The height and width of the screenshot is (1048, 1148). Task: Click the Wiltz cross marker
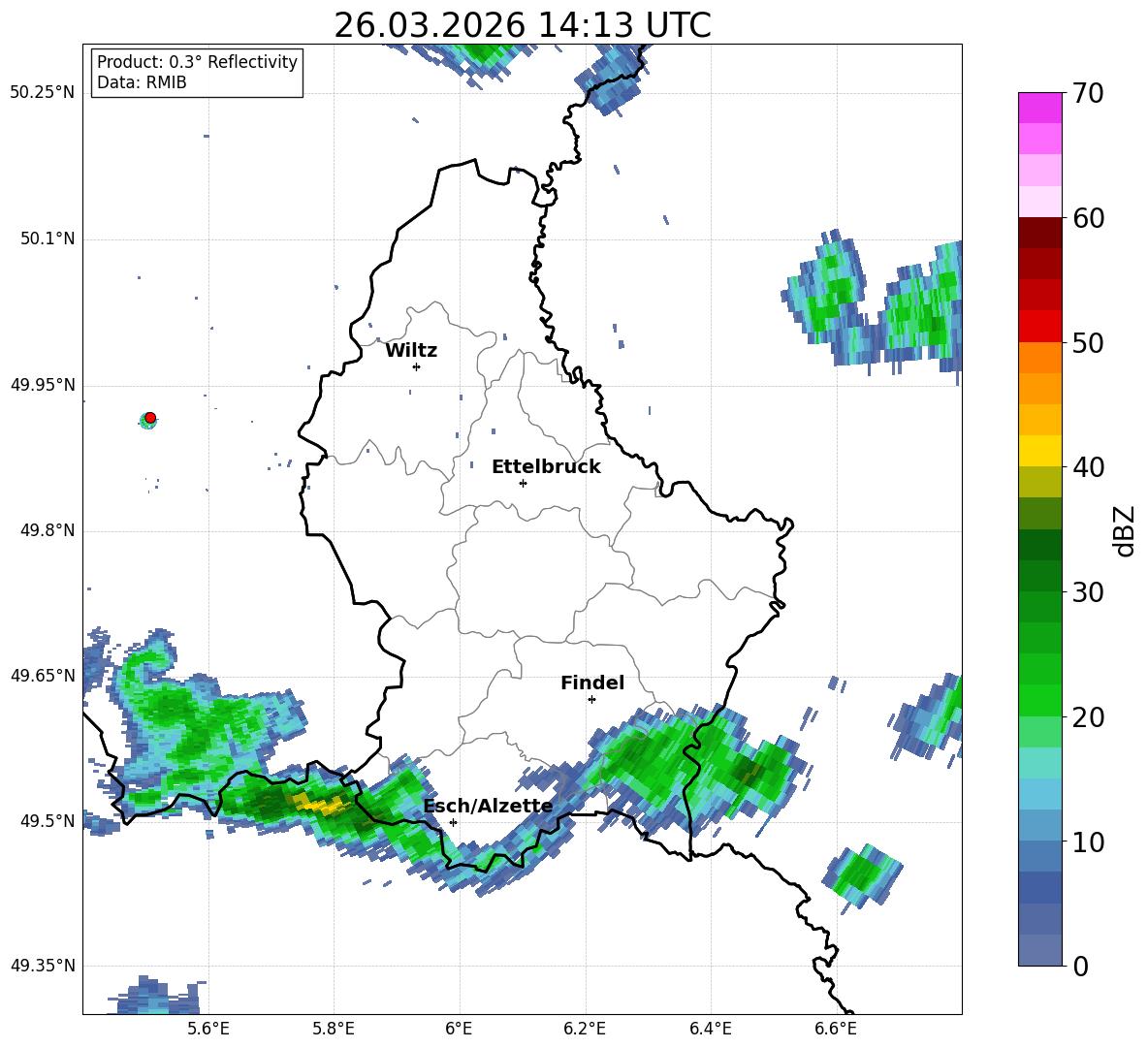[417, 366]
